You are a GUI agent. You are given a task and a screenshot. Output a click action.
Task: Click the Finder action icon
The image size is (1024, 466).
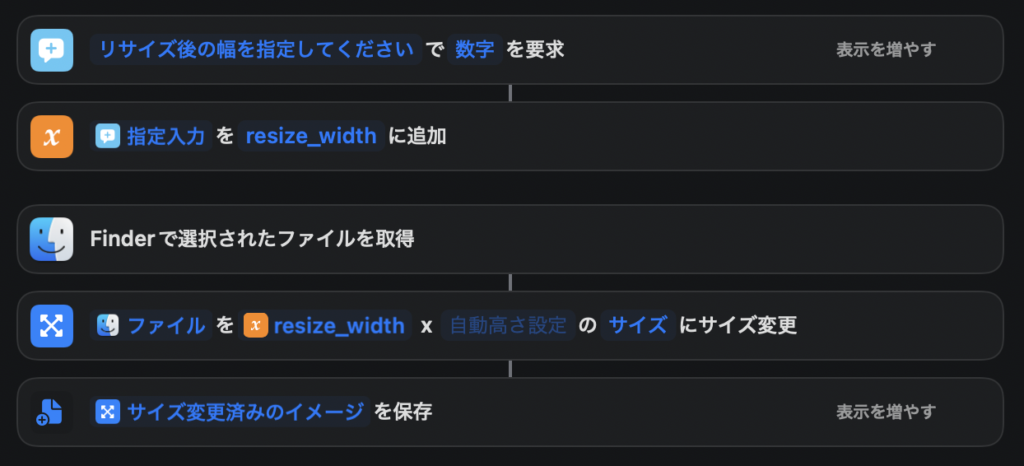(x=51, y=239)
